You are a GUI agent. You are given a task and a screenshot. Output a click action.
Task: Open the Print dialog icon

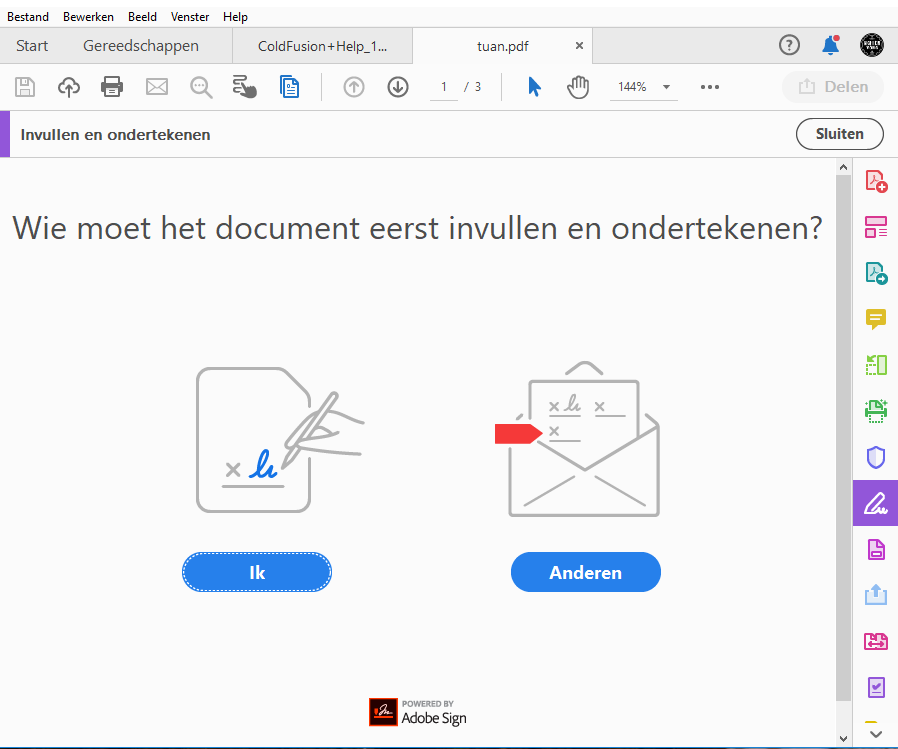112,87
